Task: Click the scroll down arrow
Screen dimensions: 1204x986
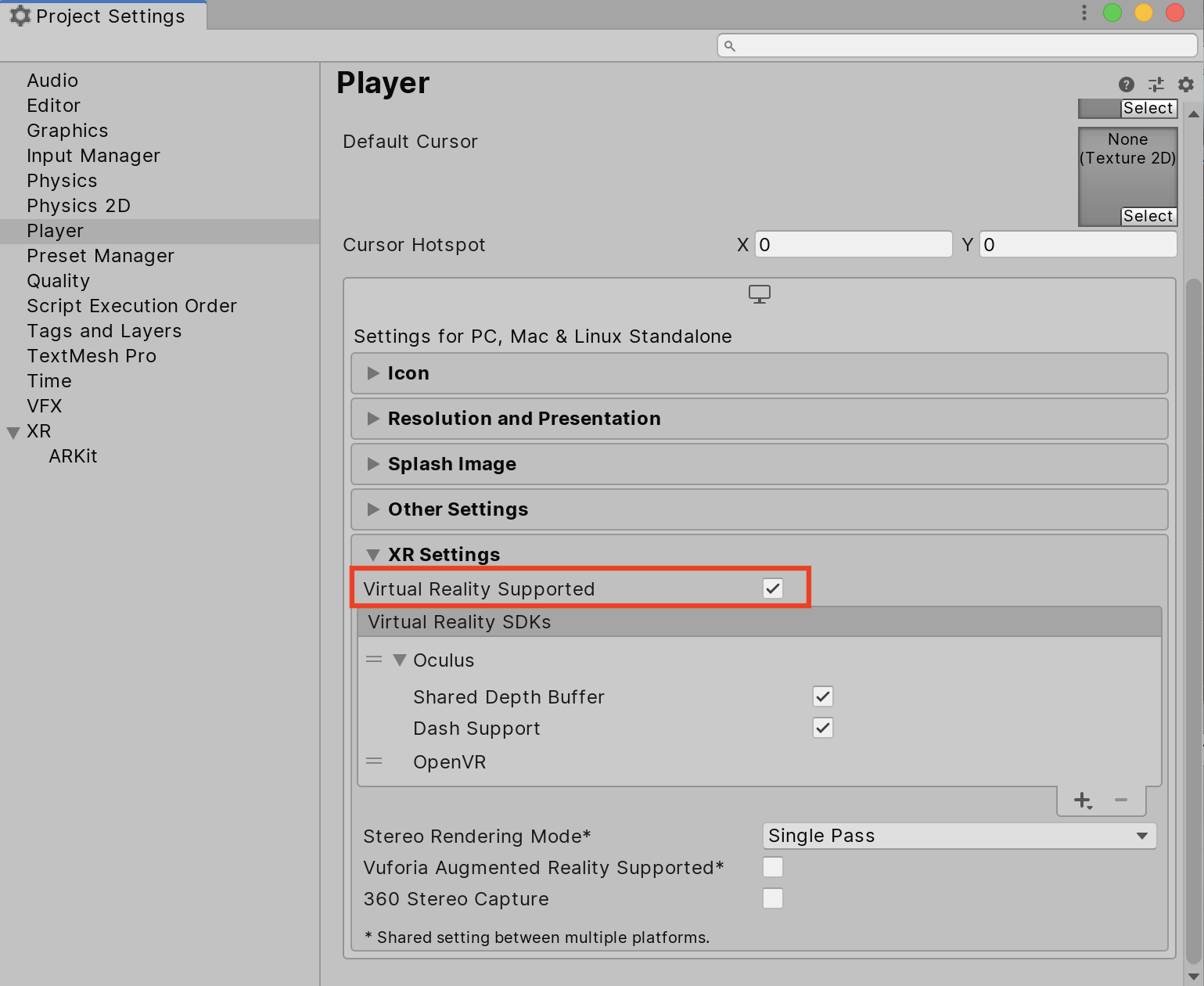Action: [1193, 976]
